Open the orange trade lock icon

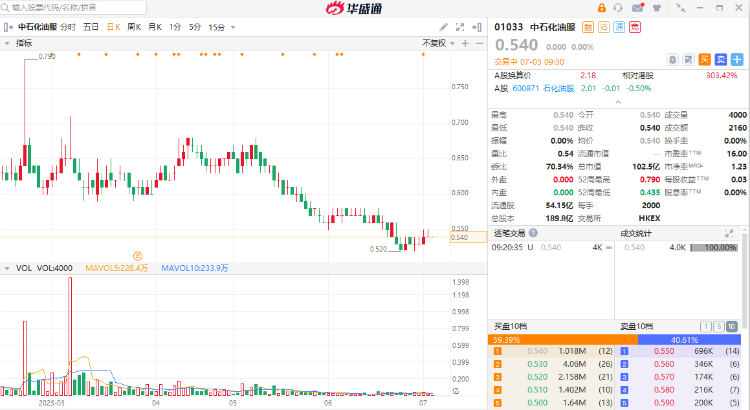[602, 8]
